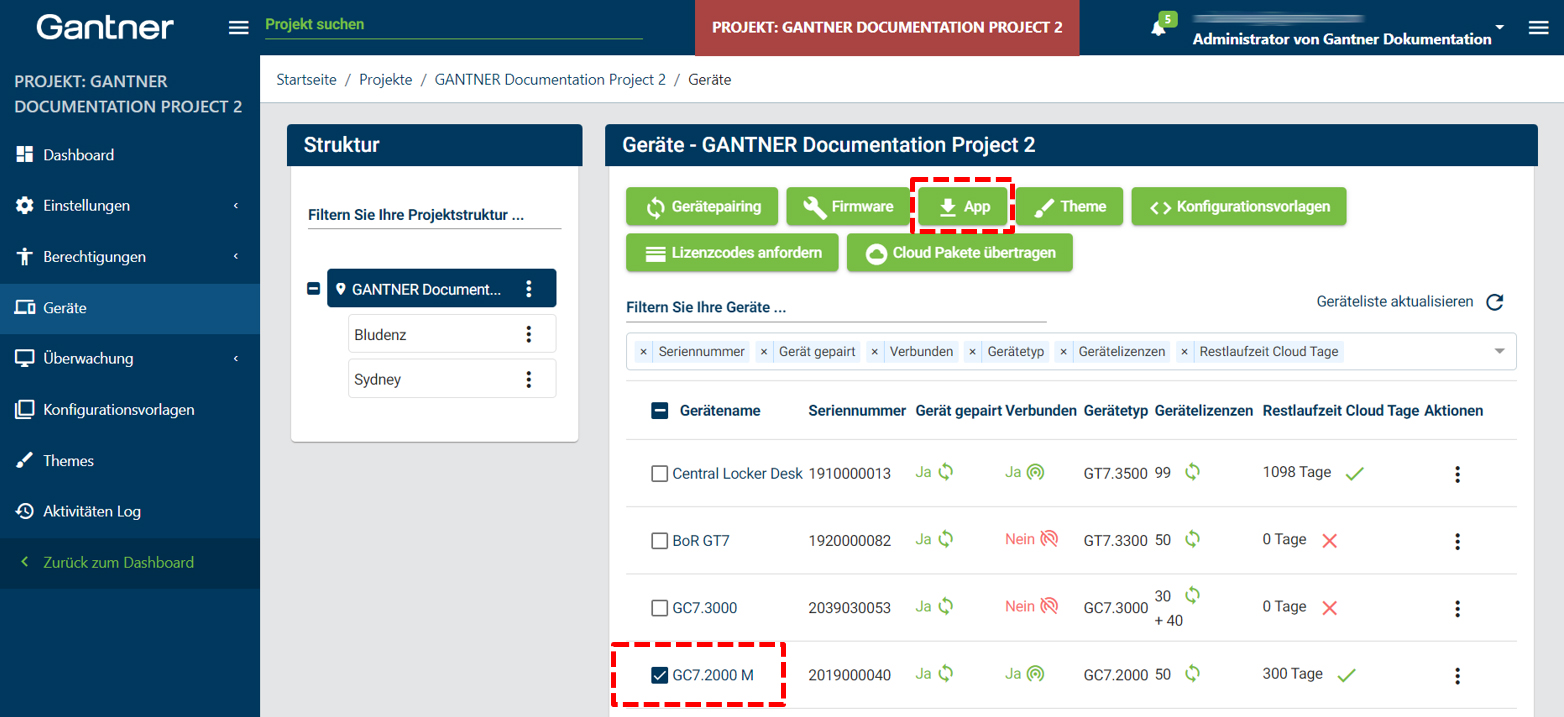Open options dots for GANTNER Document... node
This screenshot has height=717, width=1564.
coord(529,290)
